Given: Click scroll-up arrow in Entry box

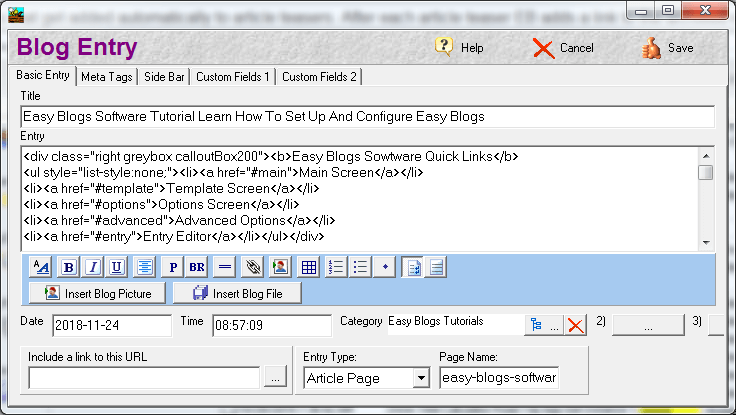Looking at the screenshot, I should [x=706, y=156].
